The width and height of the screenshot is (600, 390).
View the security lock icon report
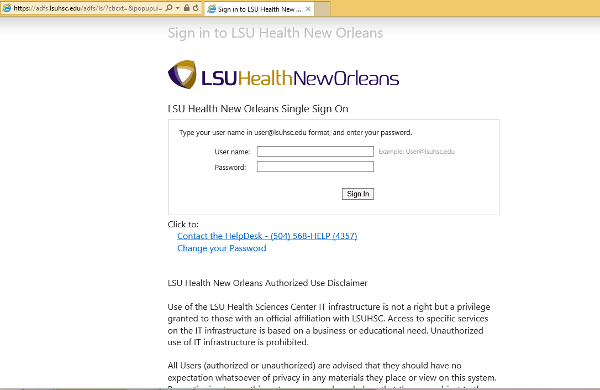tap(187, 8)
